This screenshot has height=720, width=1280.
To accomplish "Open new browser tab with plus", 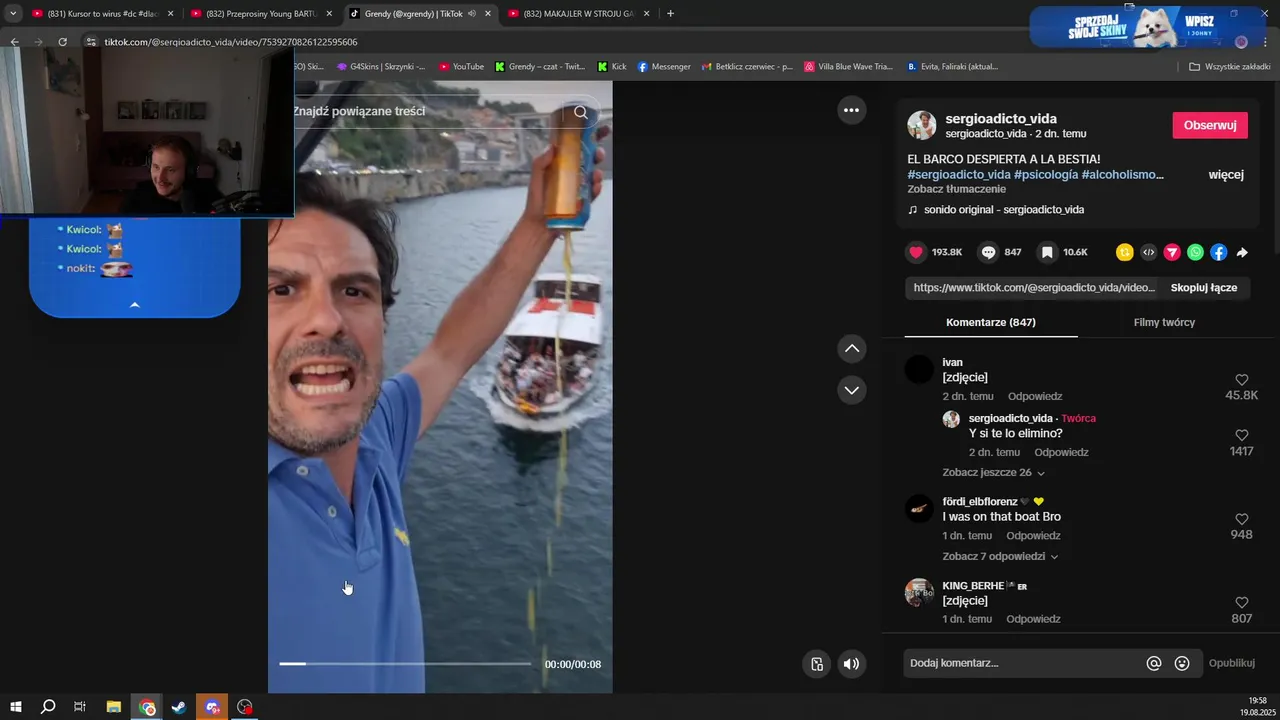I will point(670,14).
